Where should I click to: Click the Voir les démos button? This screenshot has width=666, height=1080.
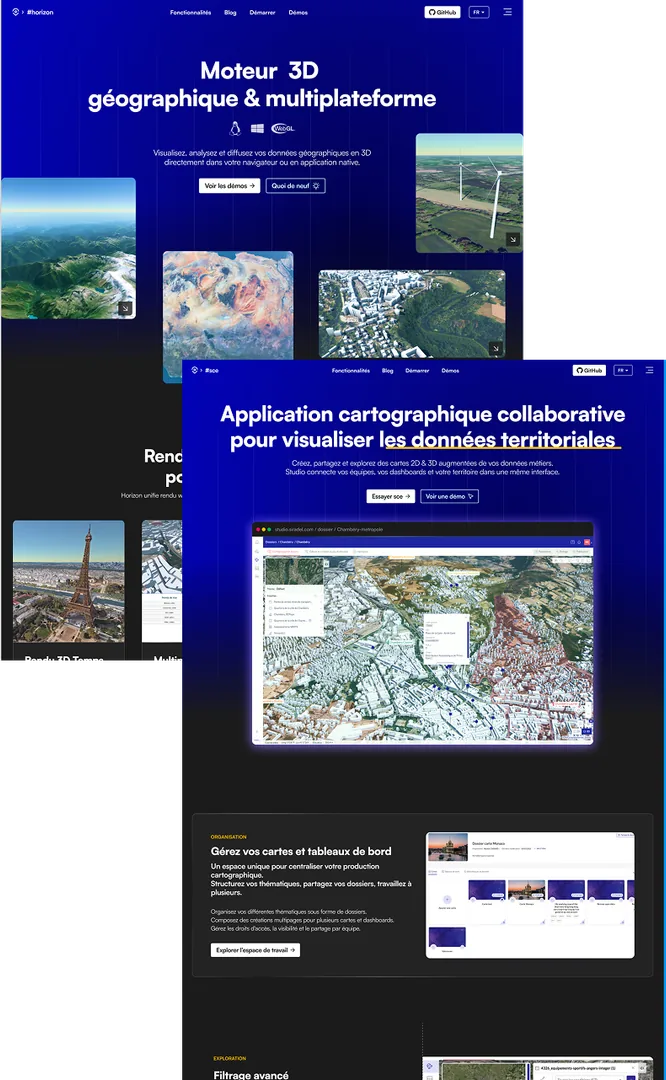[x=229, y=186]
